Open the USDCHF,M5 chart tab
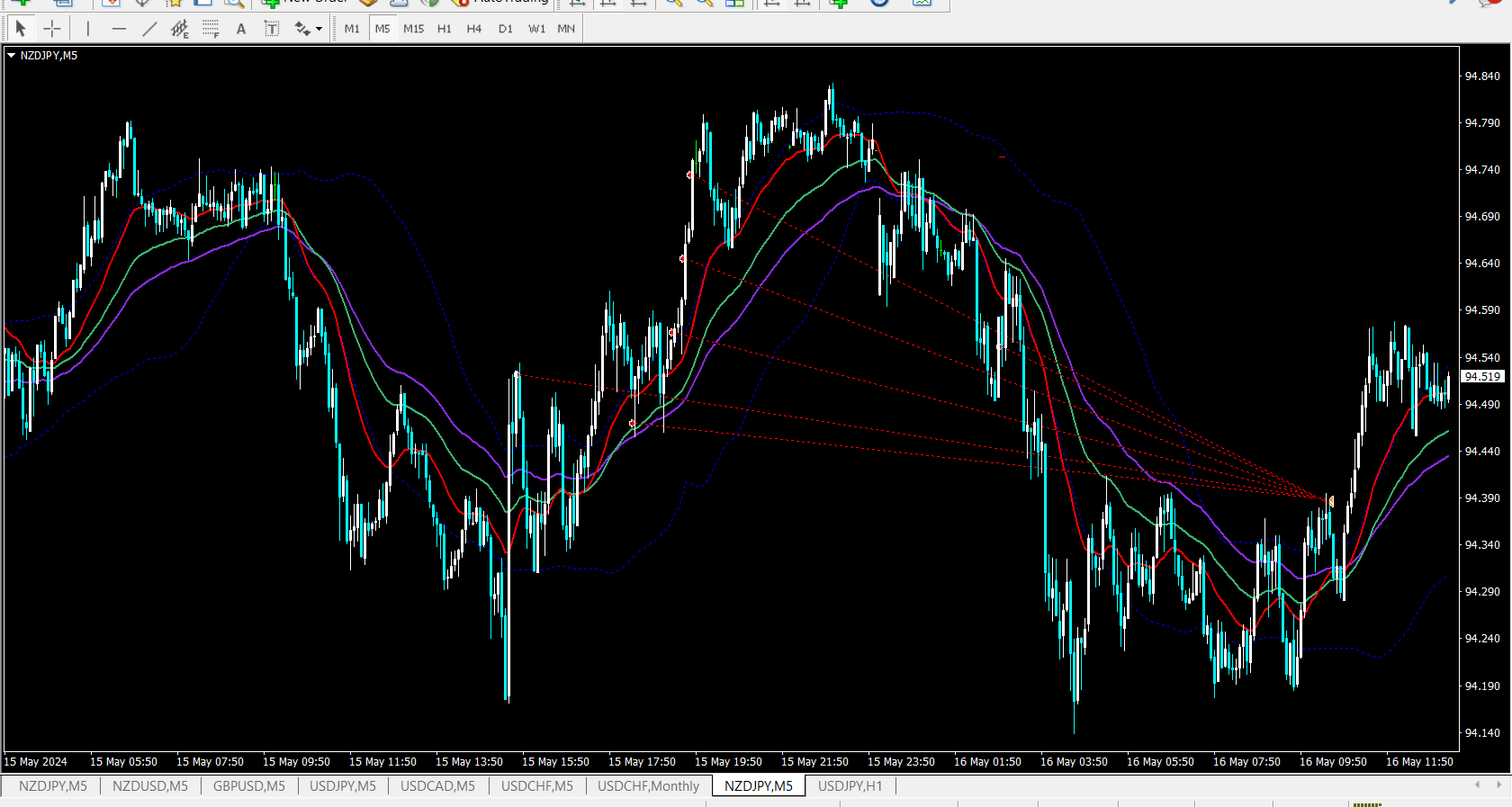Screen dimensions: 1512x807 click(x=537, y=786)
